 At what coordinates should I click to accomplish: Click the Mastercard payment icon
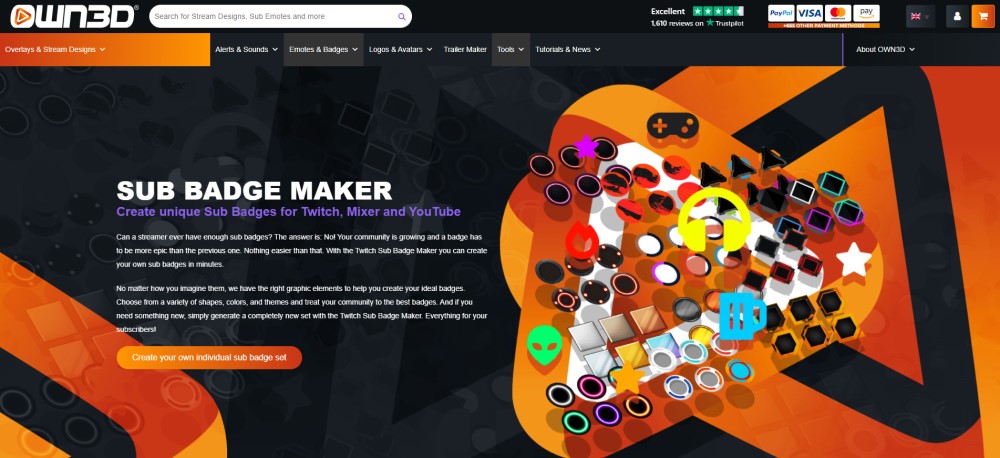838,13
